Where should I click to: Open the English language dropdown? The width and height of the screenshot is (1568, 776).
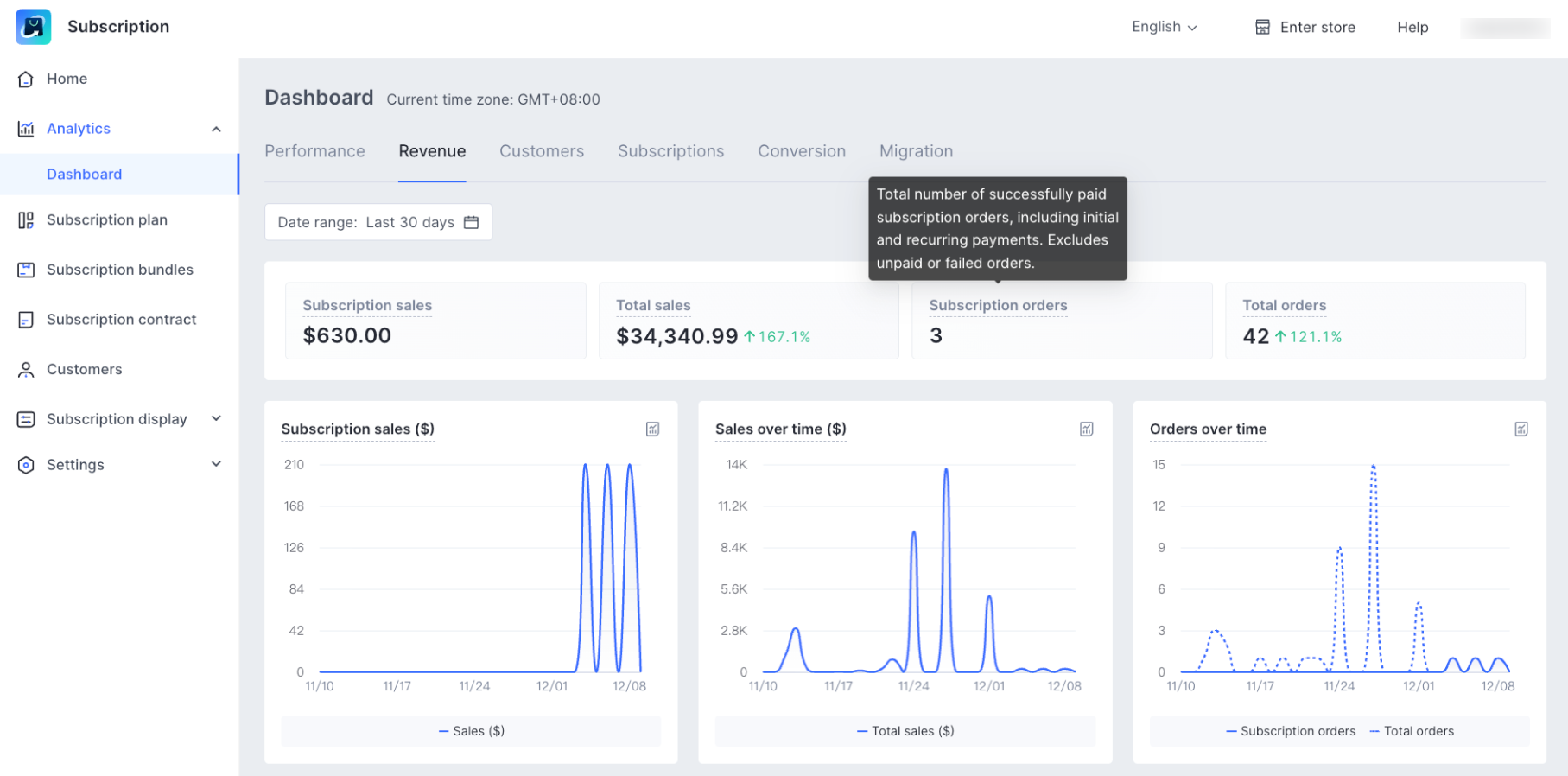[1164, 27]
